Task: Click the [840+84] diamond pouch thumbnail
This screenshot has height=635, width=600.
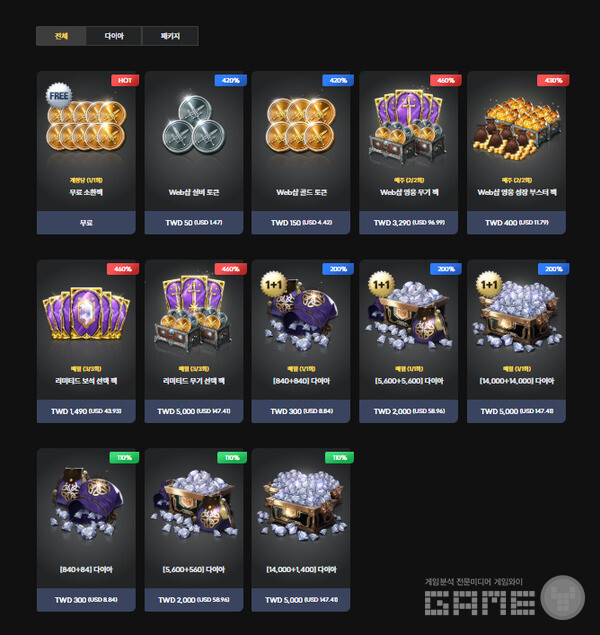Action: 86,503
